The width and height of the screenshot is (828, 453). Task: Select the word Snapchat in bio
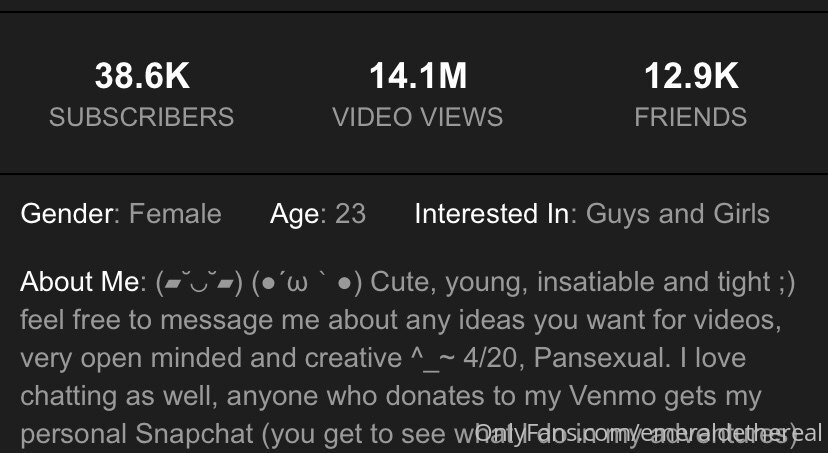[194, 434]
